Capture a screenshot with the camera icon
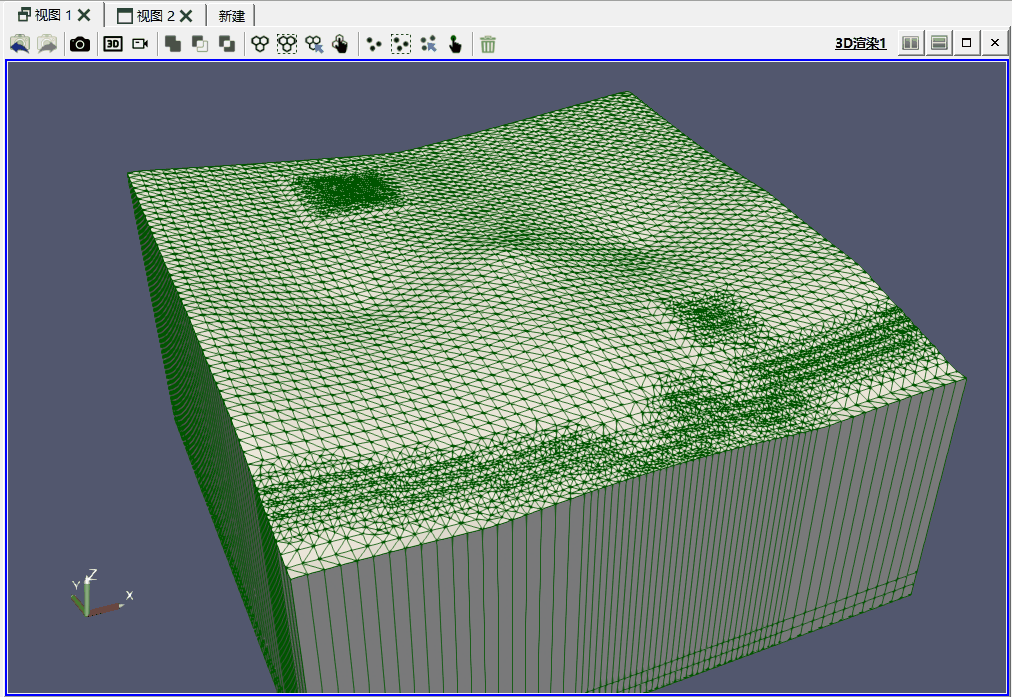The width and height of the screenshot is (1012, 697). tap(80, 44)
